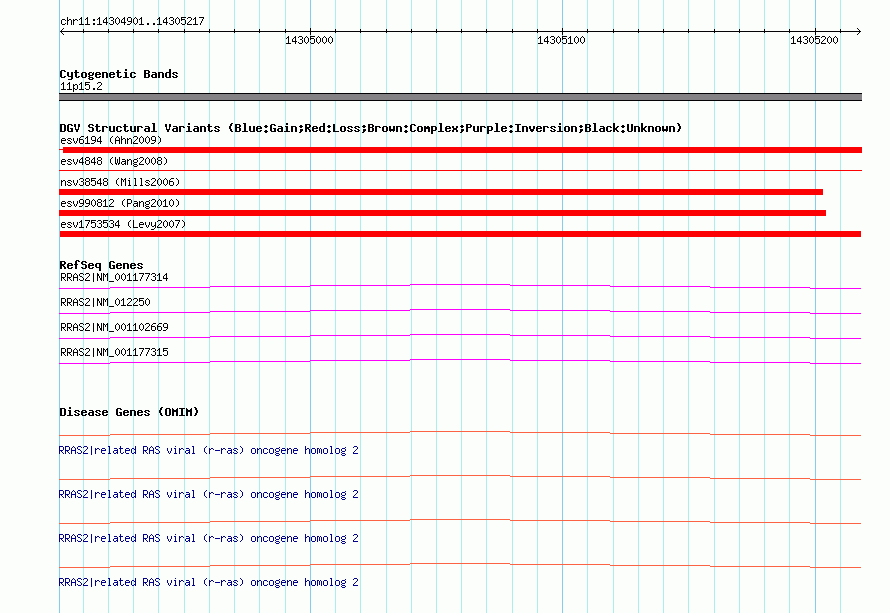Click the red bar for esv1753534
The height and width of the screenshot is (613, 890).
460,234
